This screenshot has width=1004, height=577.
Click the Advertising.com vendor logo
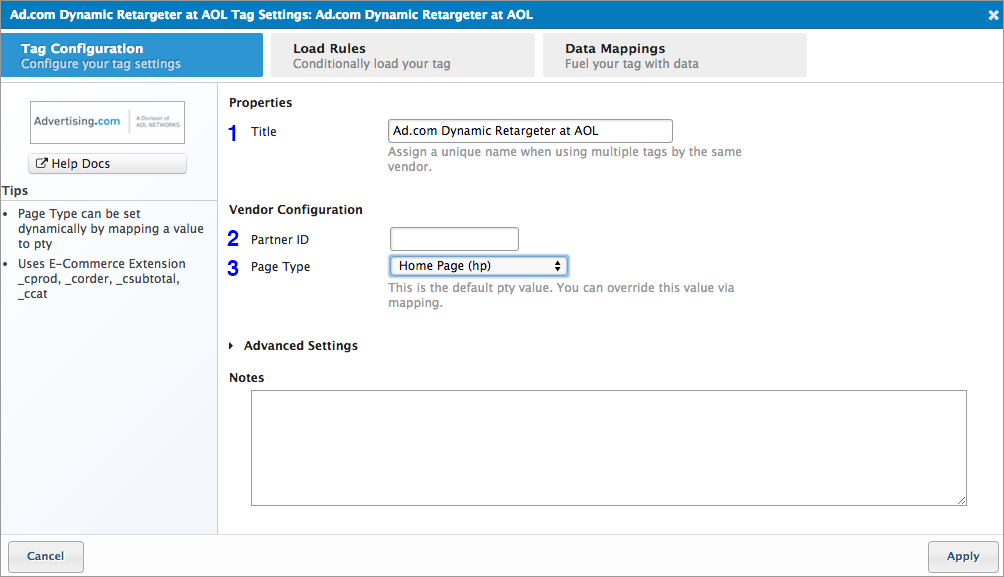107,121
